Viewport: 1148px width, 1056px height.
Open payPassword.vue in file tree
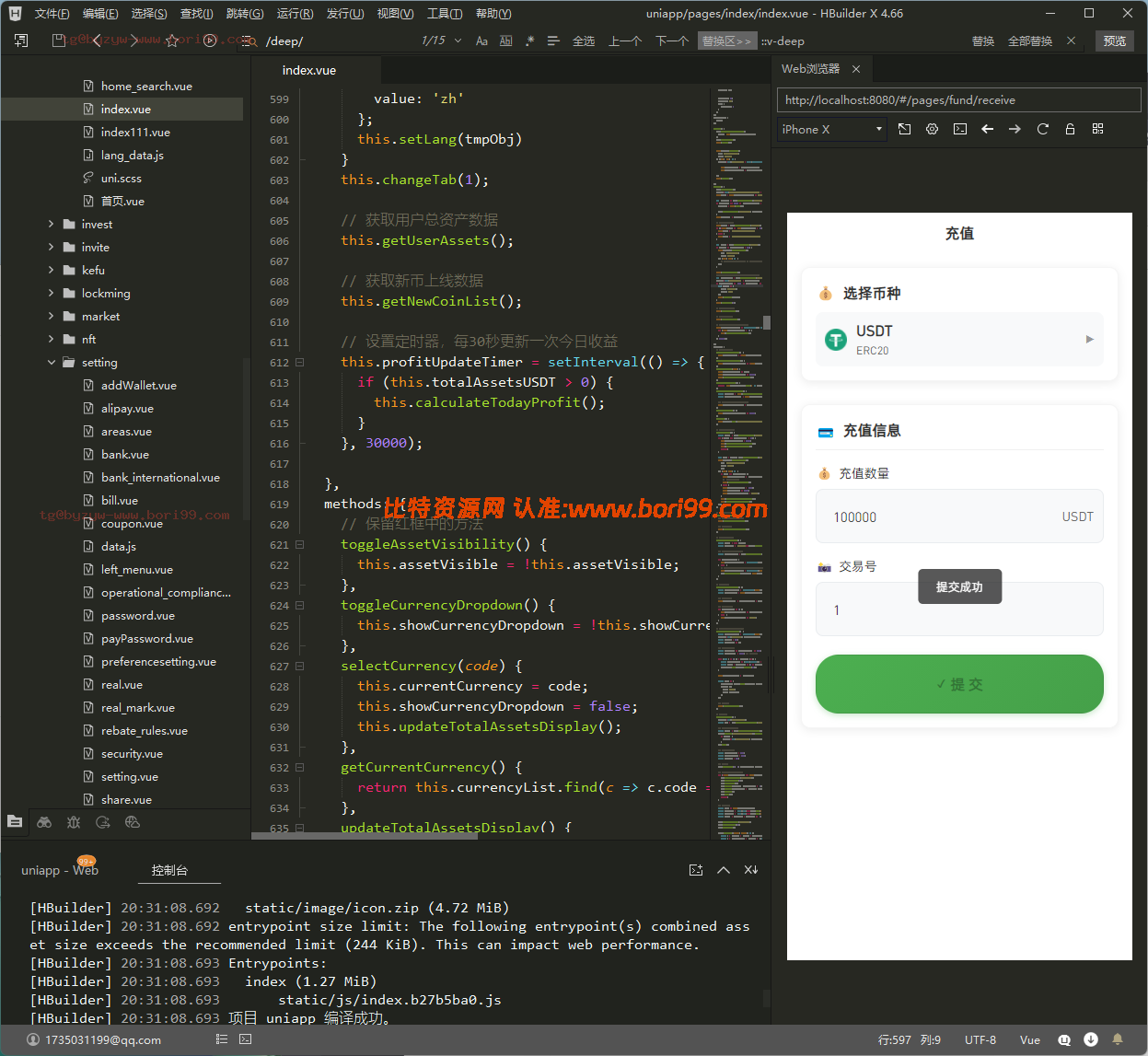click(146, 638)
